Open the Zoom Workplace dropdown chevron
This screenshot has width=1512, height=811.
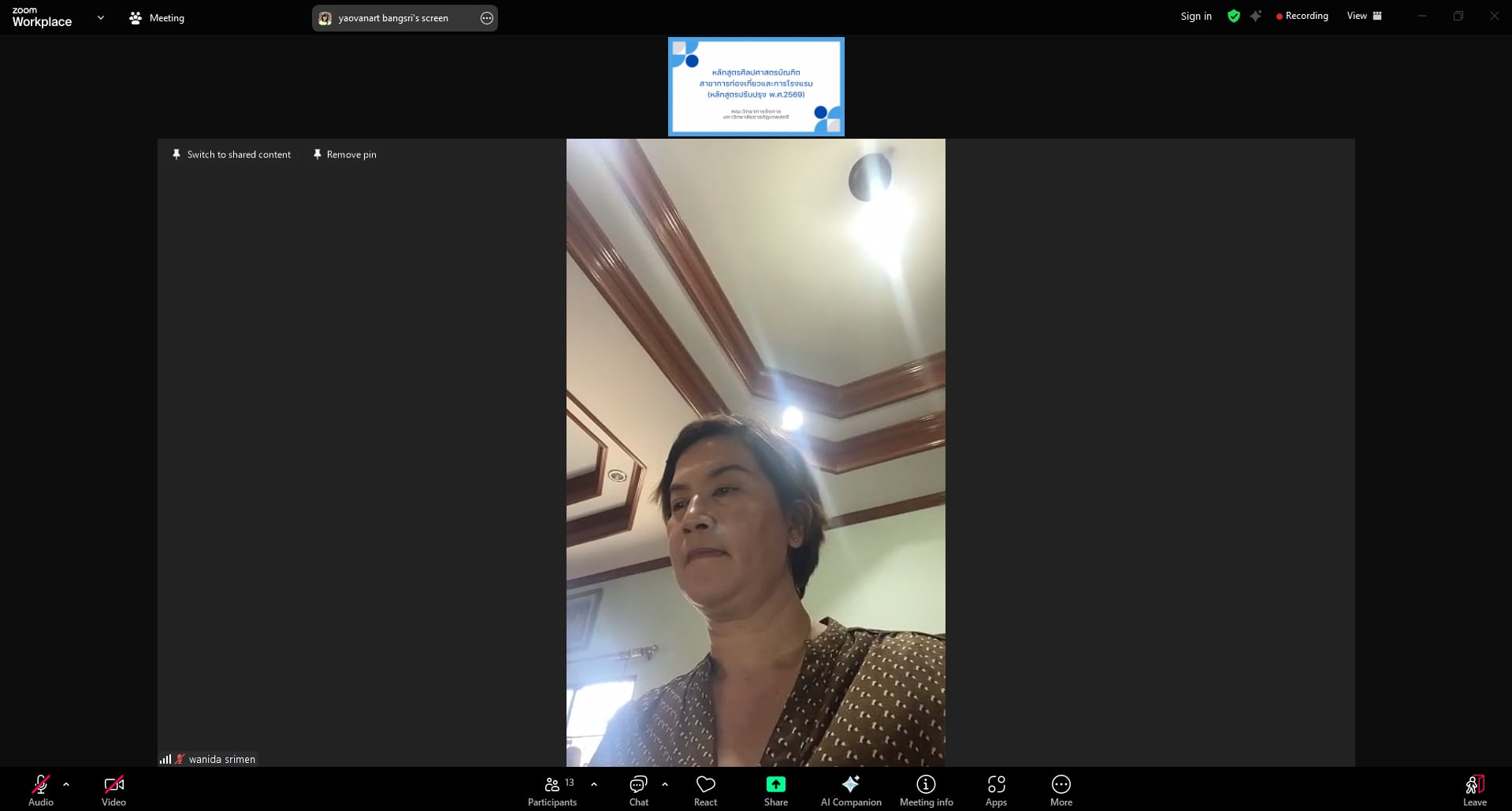(100, 17)
